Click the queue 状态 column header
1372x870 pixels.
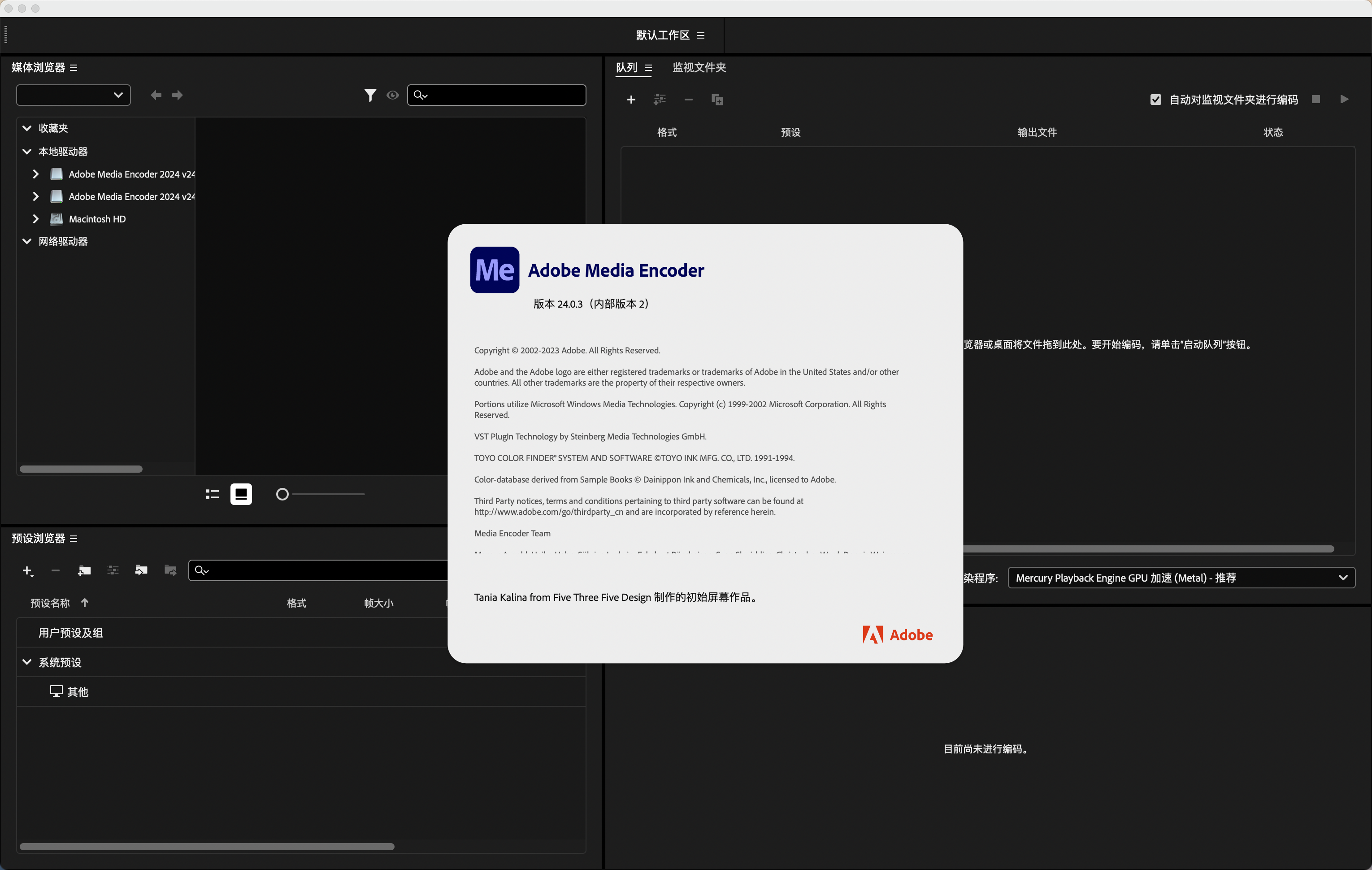pyautogui.click(x=1273, y=132)
